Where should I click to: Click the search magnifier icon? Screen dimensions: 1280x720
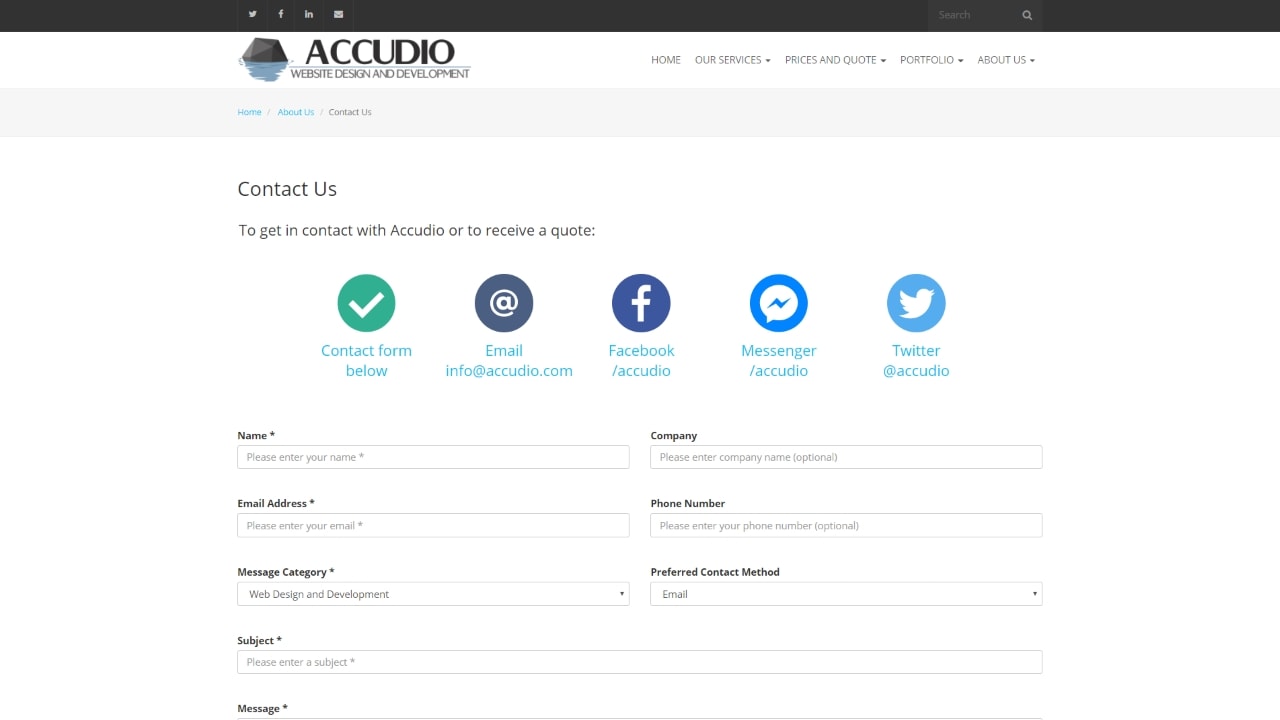coord(1026,15)
